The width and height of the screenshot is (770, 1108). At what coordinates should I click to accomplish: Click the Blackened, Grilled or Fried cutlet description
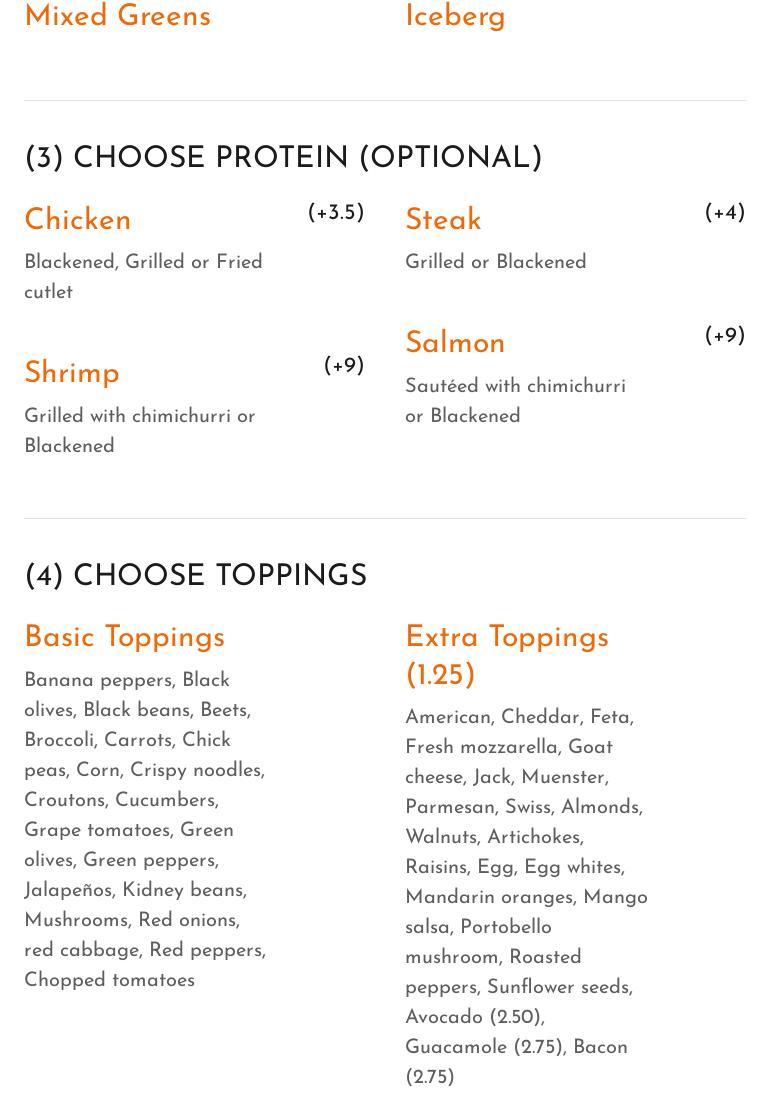coord(143,277)
